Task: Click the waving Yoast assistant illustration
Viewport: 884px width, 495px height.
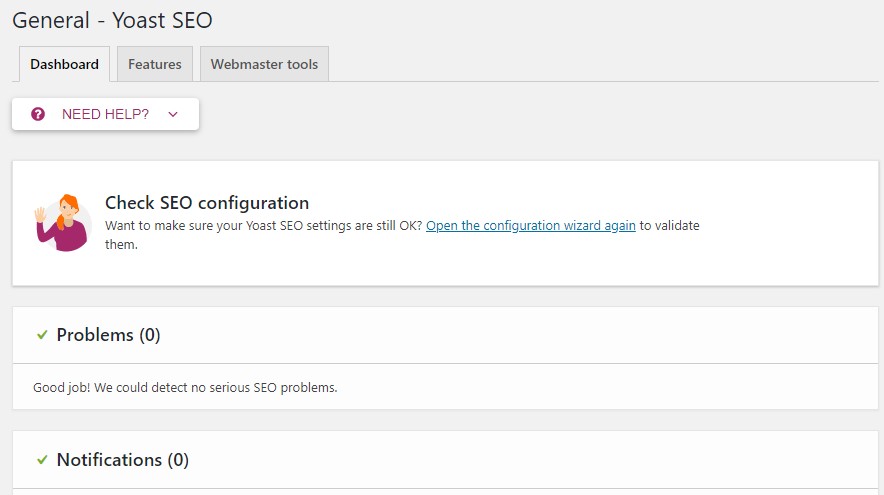Action: pos(63,223)
